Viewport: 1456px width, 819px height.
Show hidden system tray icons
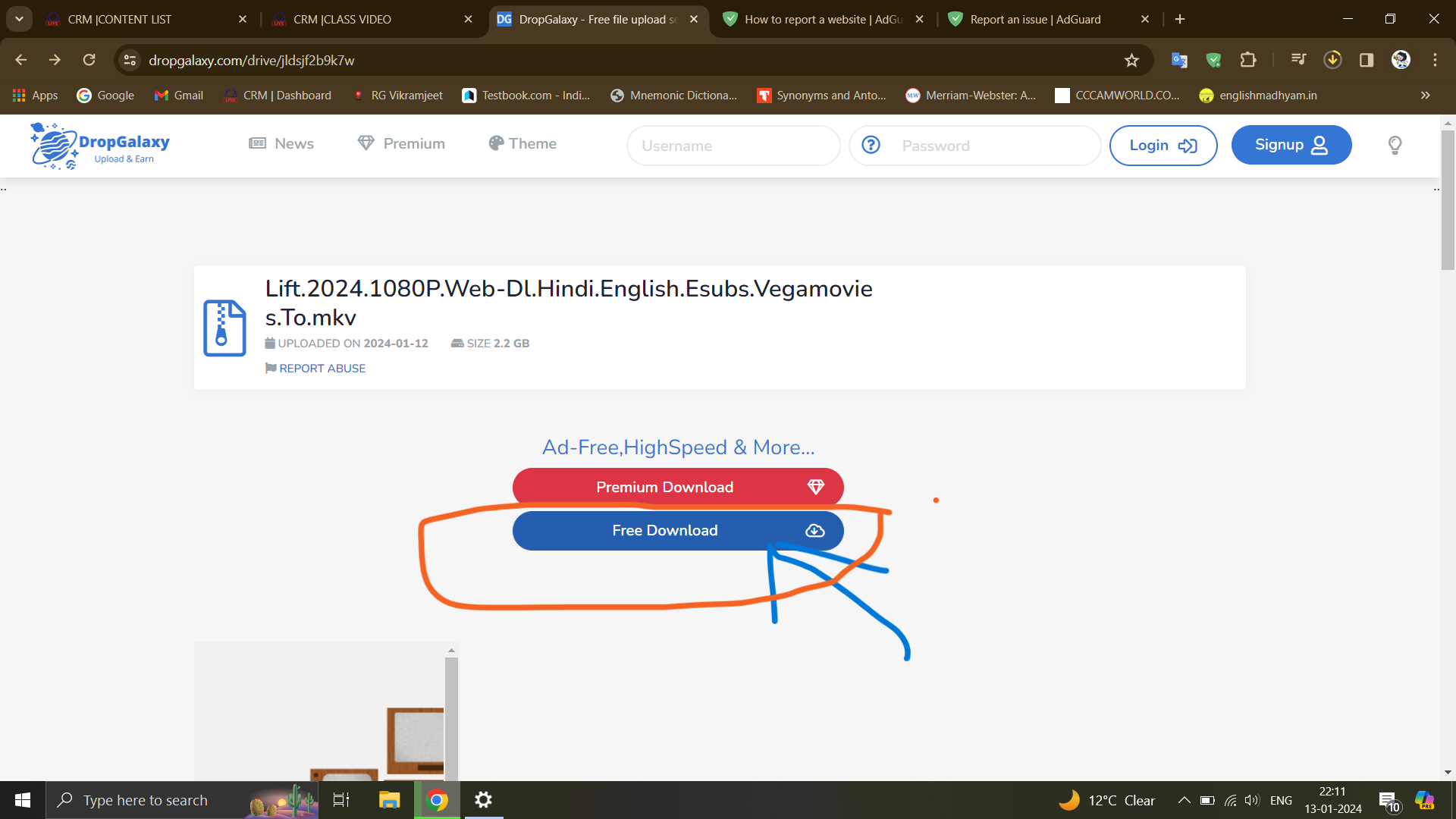(1184, 800)
